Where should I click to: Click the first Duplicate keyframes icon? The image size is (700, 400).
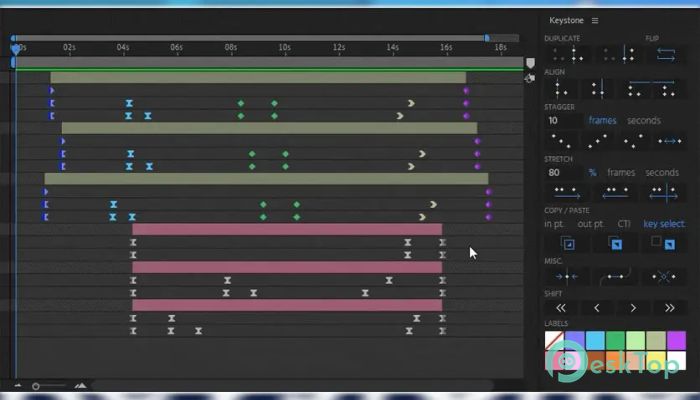[568, 55]
